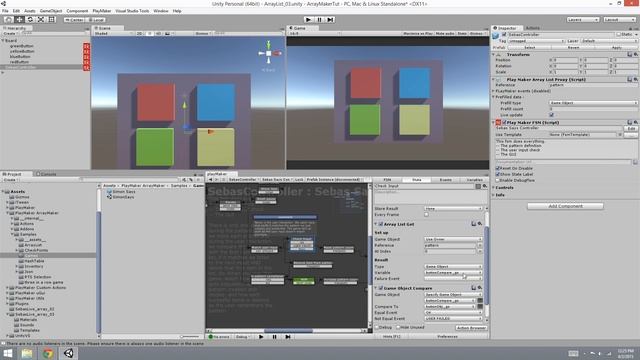Select the Hand tool in Unity toolbar

[8, 20]
